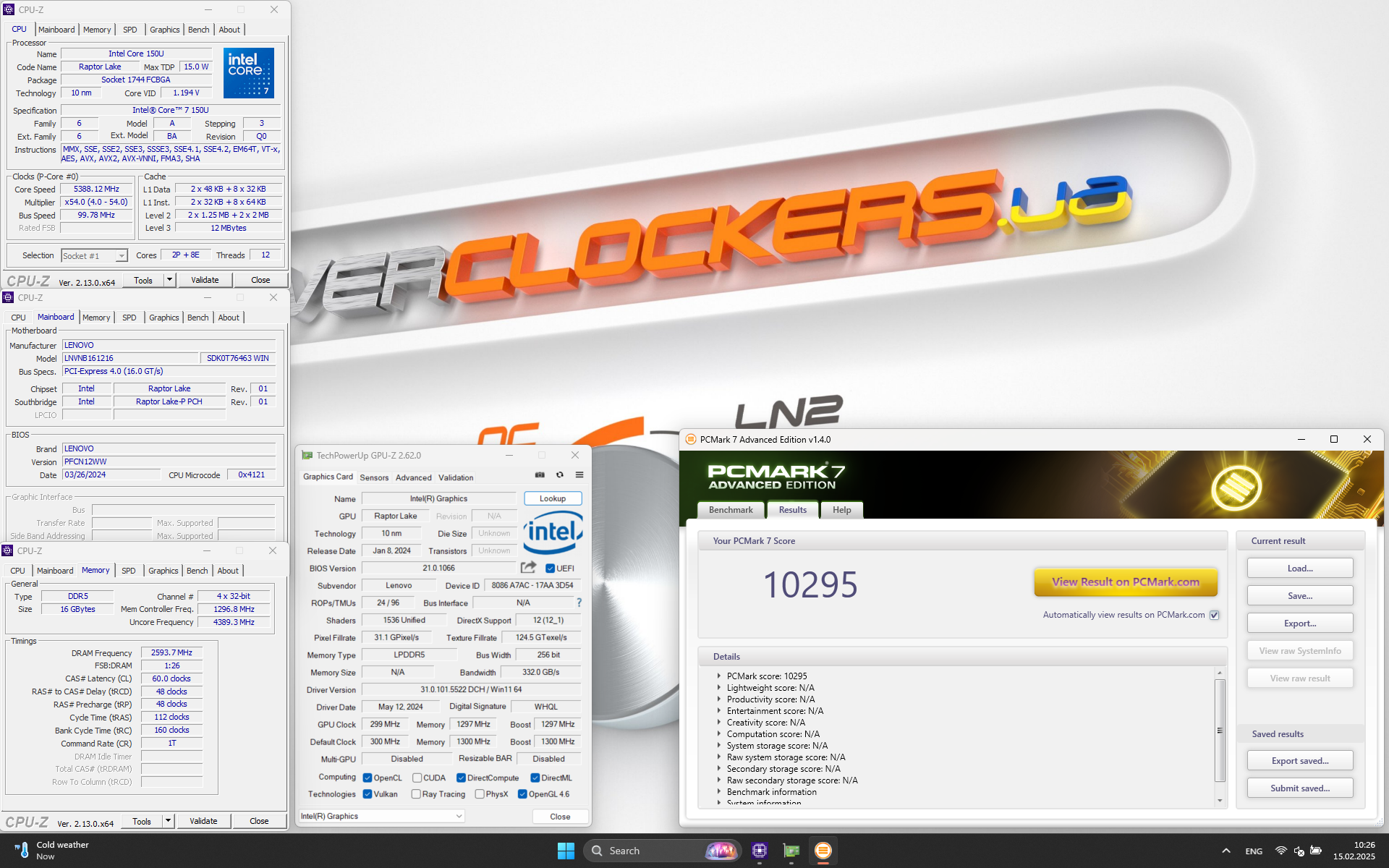The image size is (1389, 868).
Task: Expand the PCMark score: 10295 detail row
Action: tap(719, 676)
